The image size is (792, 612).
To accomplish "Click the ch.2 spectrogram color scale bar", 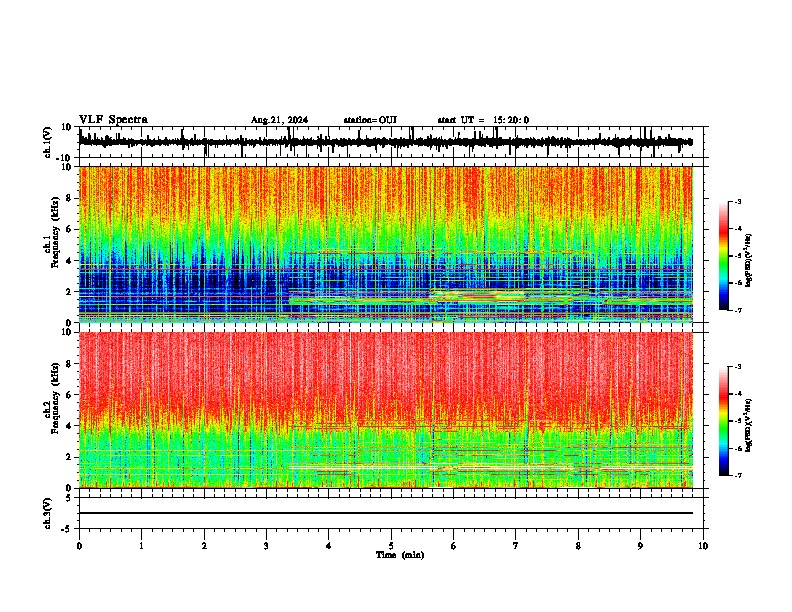I will 724,421.
